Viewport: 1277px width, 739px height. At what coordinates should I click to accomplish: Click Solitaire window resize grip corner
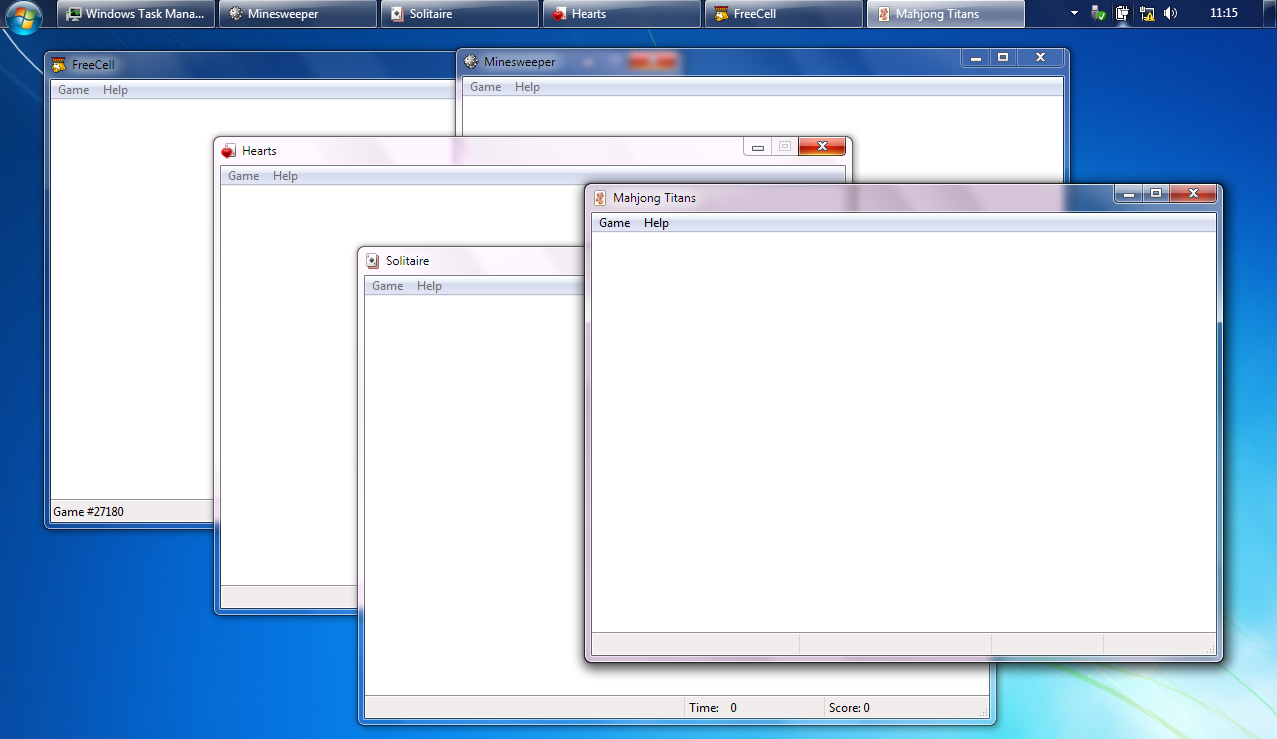[x=984, y=713]
